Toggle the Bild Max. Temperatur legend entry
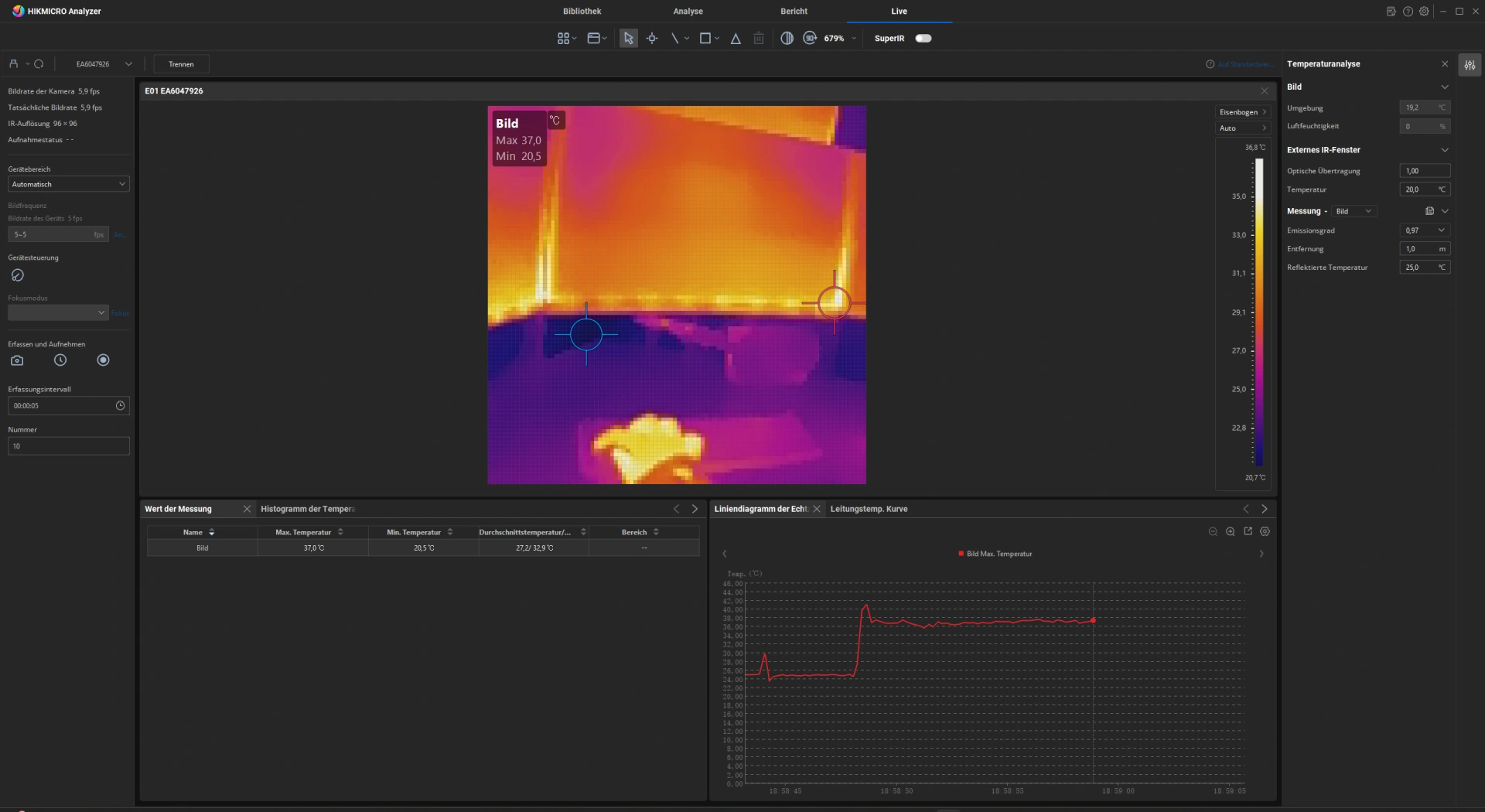The width and height of the screenshot is (1485, 812). 995,554
